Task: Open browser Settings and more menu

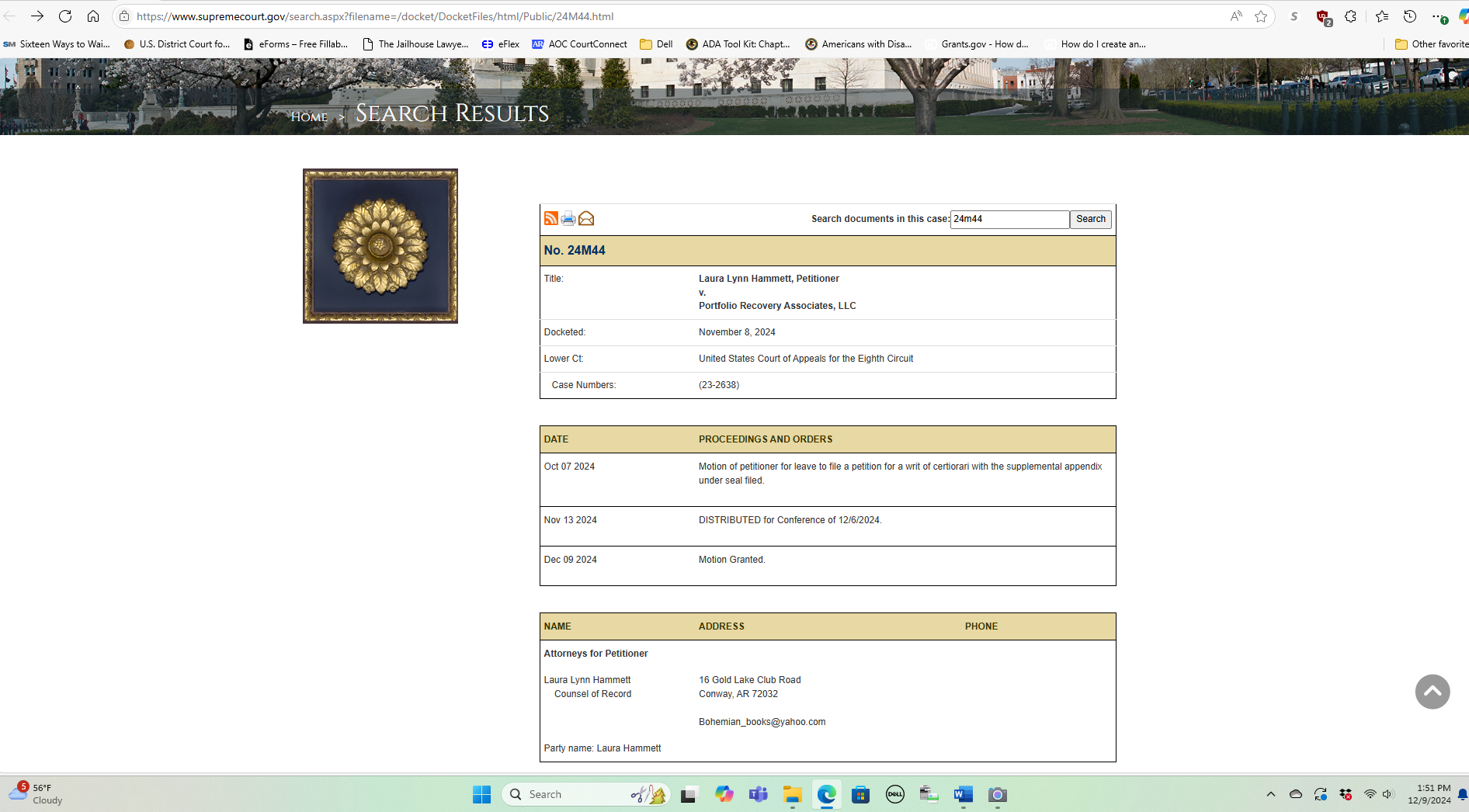Action: coord(1438,16)
